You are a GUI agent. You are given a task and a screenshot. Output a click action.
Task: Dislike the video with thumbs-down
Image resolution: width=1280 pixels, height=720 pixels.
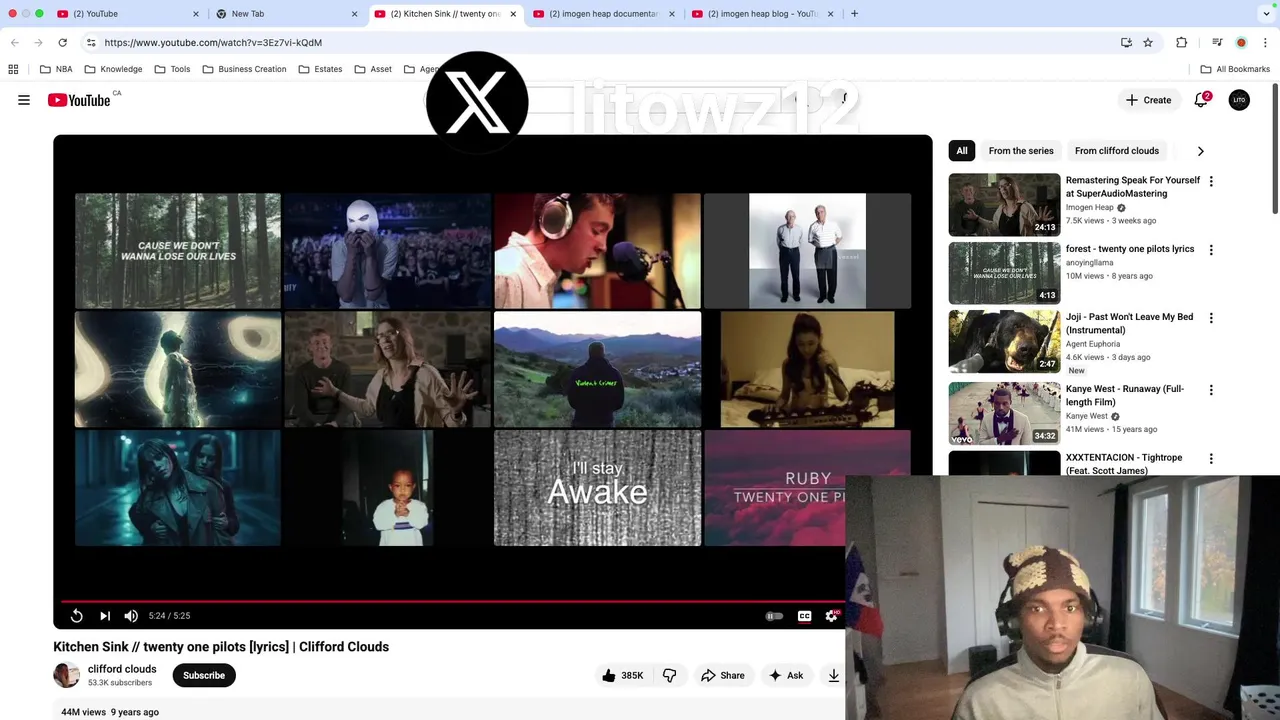coord(669,676)
